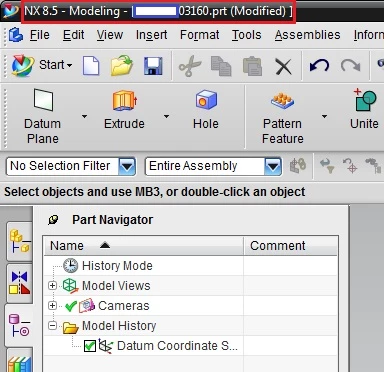This screenshot has height=372, width=384.
Task: Sort by the Name column header
Action: (x=144, y=246)
